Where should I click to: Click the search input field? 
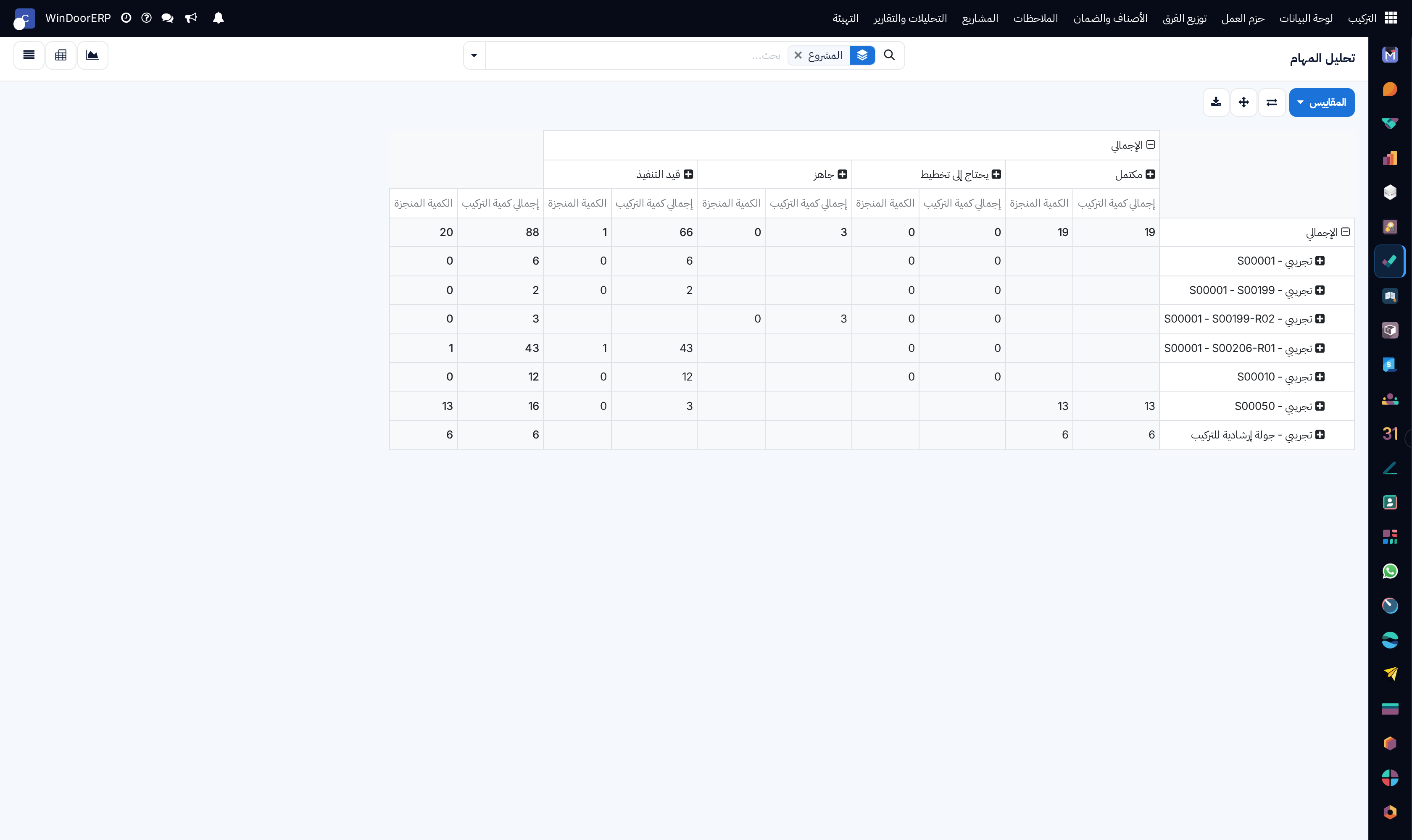(x=635, y=55)
